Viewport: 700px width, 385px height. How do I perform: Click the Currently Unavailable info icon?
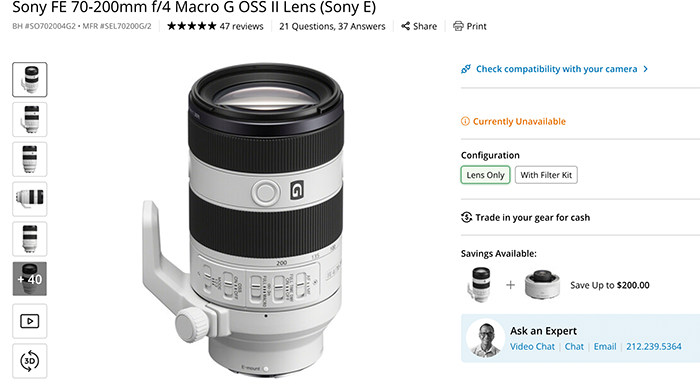tap(465, 121)
